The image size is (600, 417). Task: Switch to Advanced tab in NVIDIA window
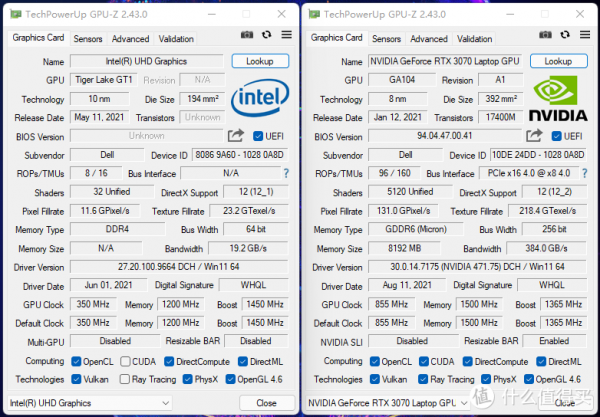coord(429,39)
